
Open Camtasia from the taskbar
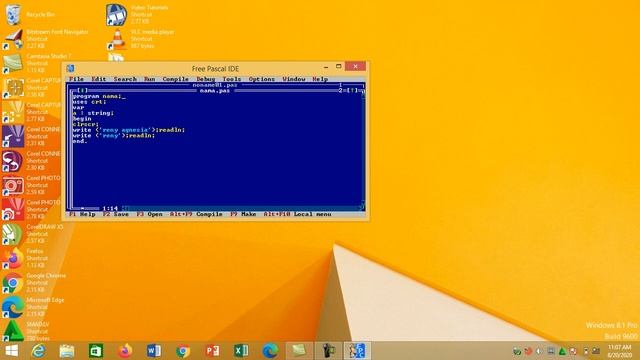click(299, 351)
